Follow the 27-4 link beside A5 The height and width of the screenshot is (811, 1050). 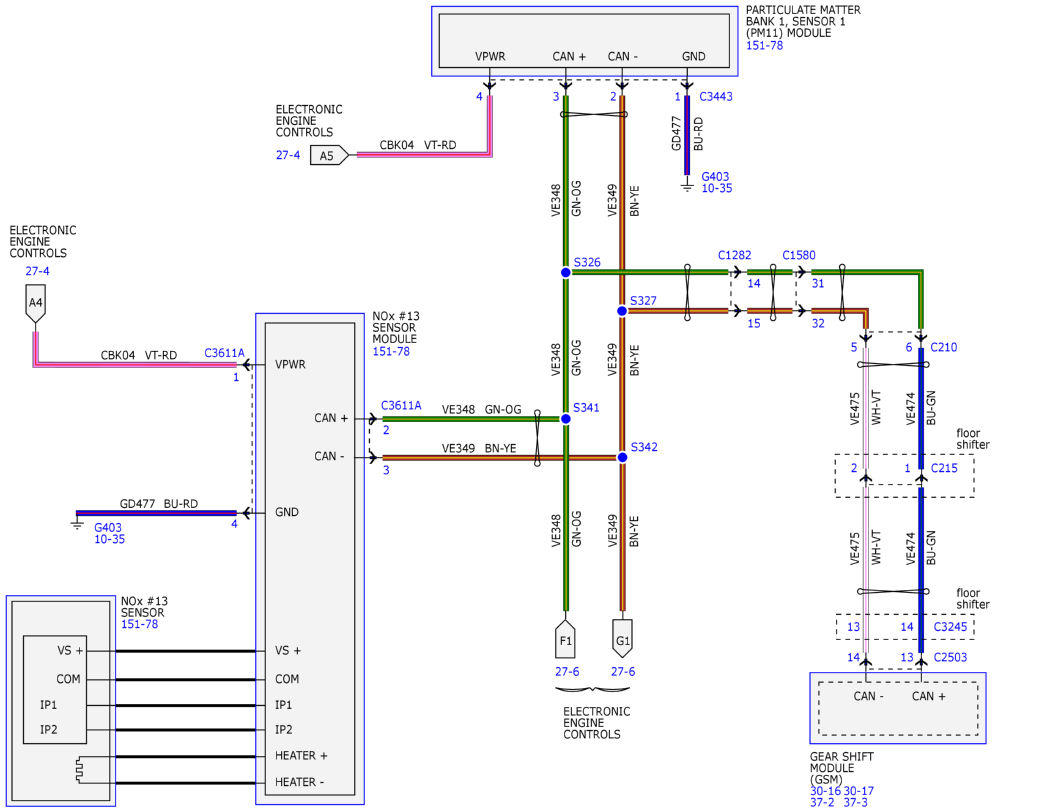288,155
